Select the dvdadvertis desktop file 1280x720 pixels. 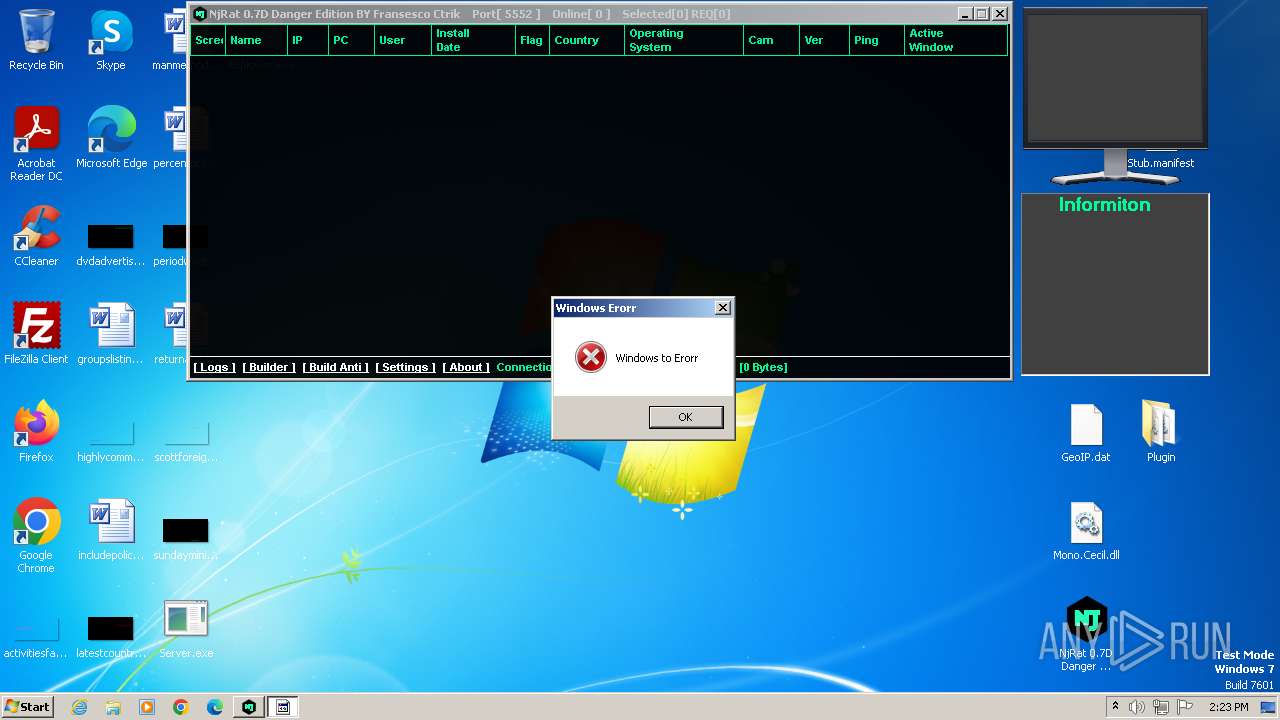(x=110, y=245)
